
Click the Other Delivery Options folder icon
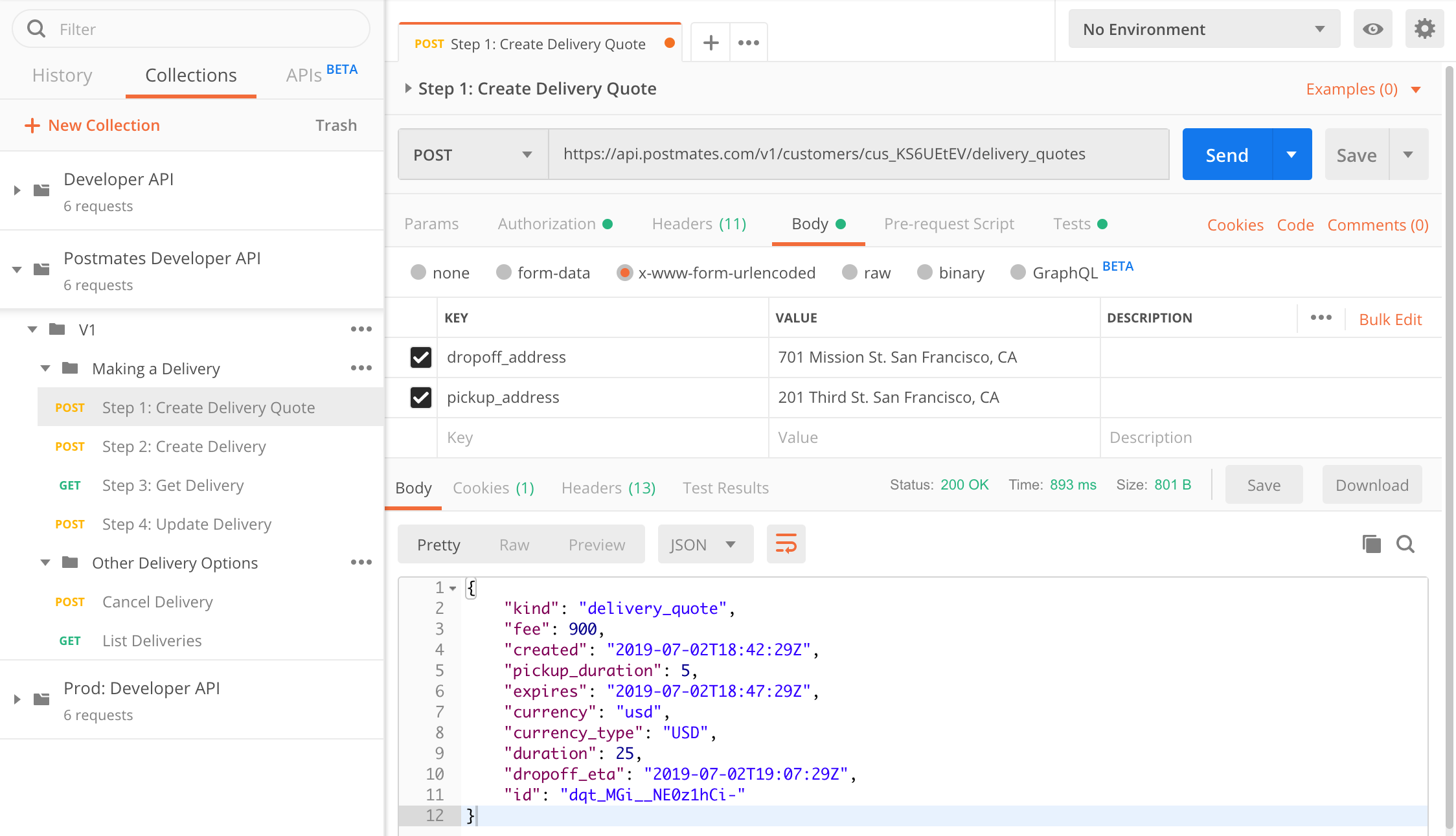pos(70,562)
